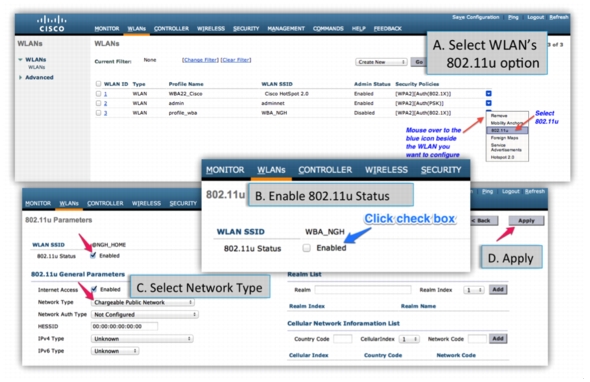Image resolution: width=590 pixels, height=382 pixels.
Task: Open COMMANDS menu in the top bar
Action: (328, 29)
